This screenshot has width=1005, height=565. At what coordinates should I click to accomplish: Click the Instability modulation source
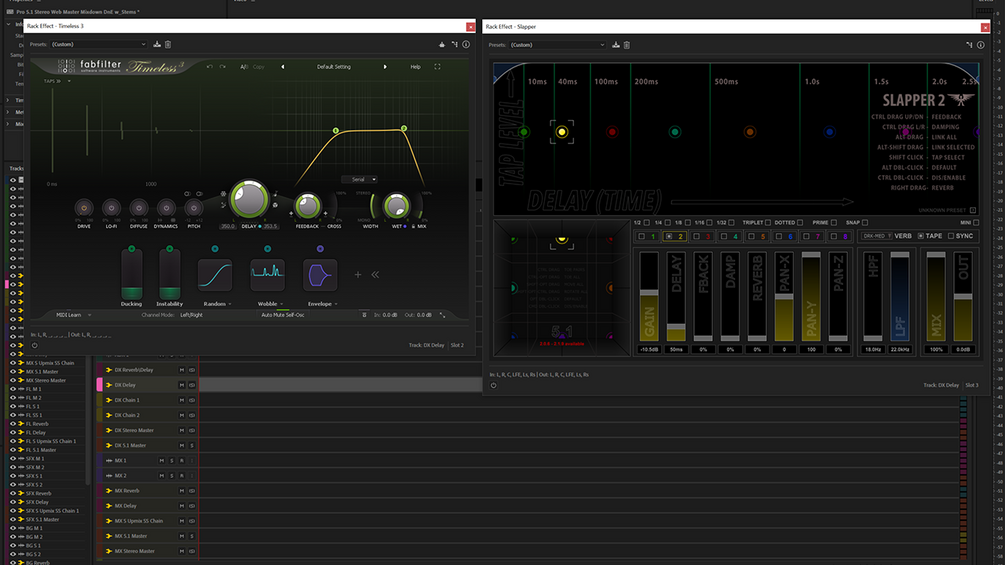(x=169, y=274)
